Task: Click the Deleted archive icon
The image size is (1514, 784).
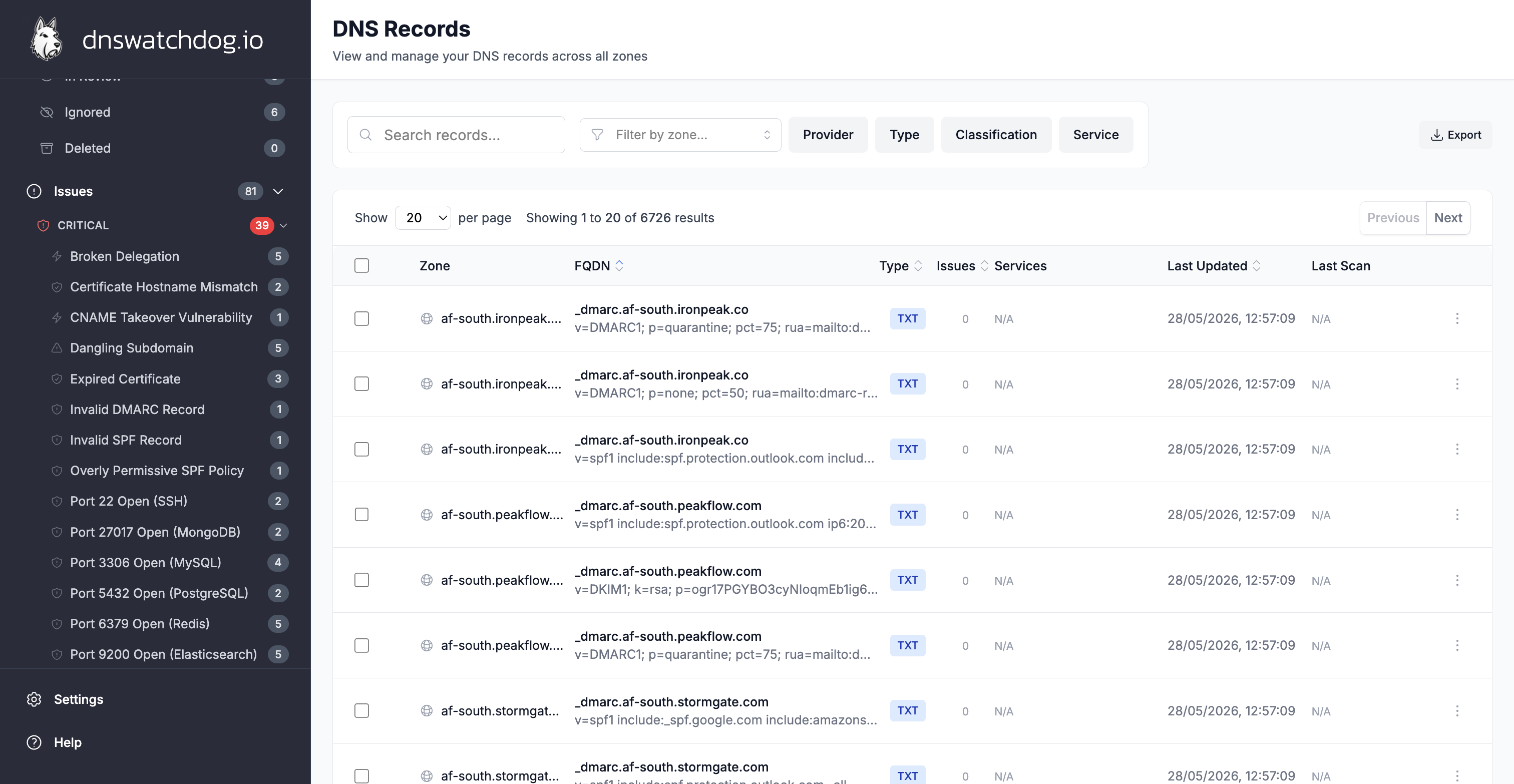Action: tap(47, 148)
